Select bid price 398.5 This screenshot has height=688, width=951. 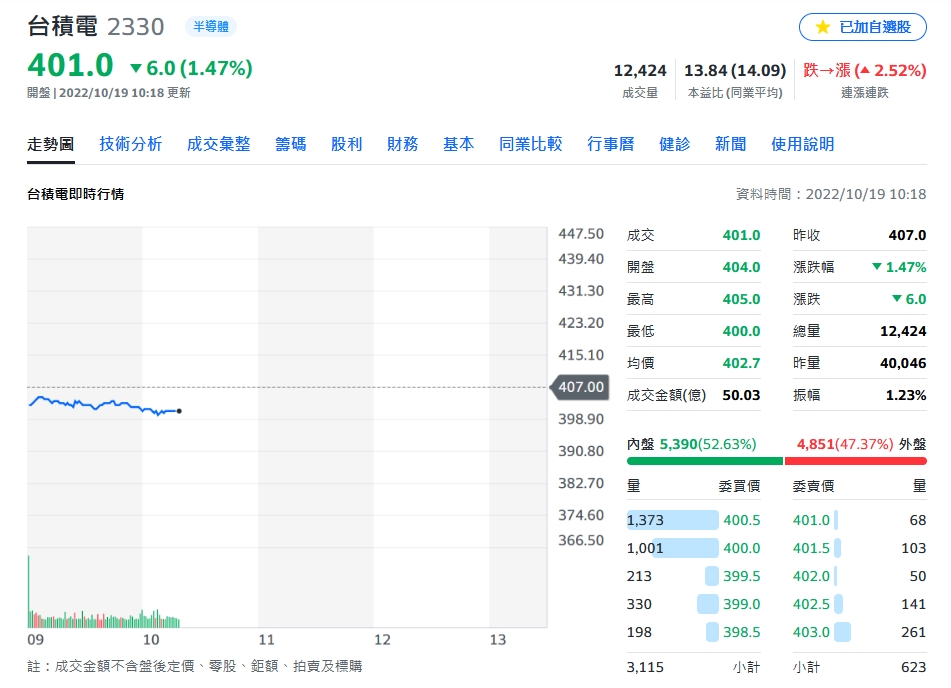coord(741,632)
